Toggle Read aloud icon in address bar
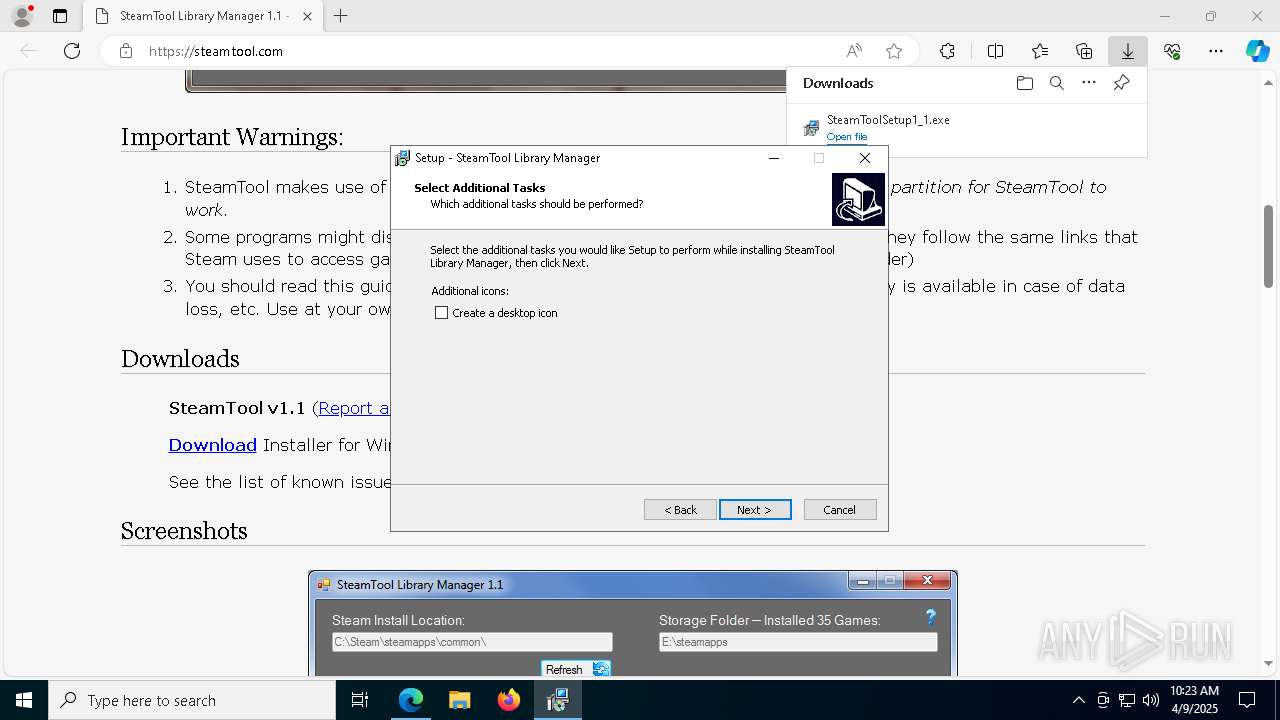The image size is (1280, 720). 854,51
